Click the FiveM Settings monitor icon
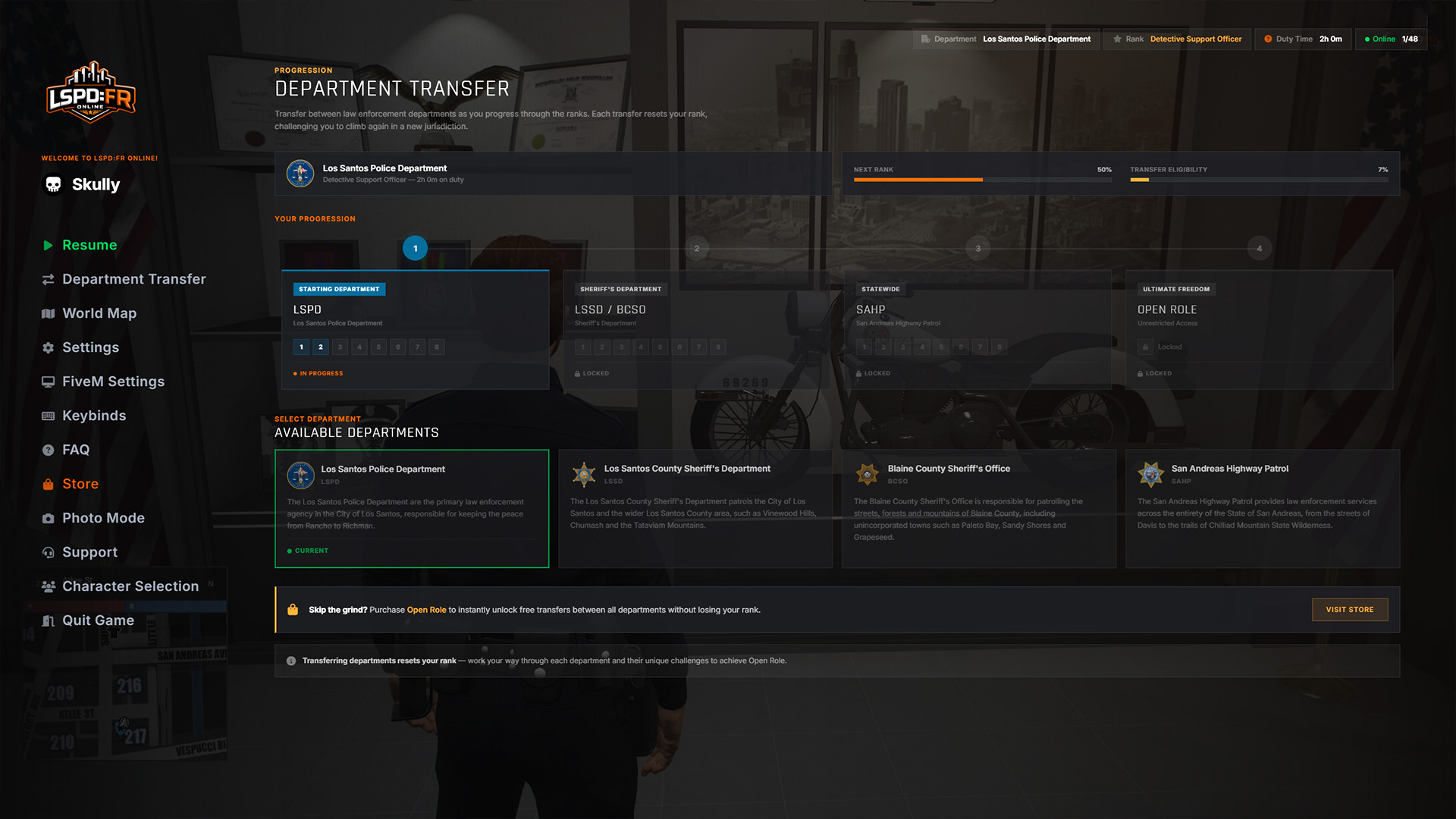 tap(48, 381)
